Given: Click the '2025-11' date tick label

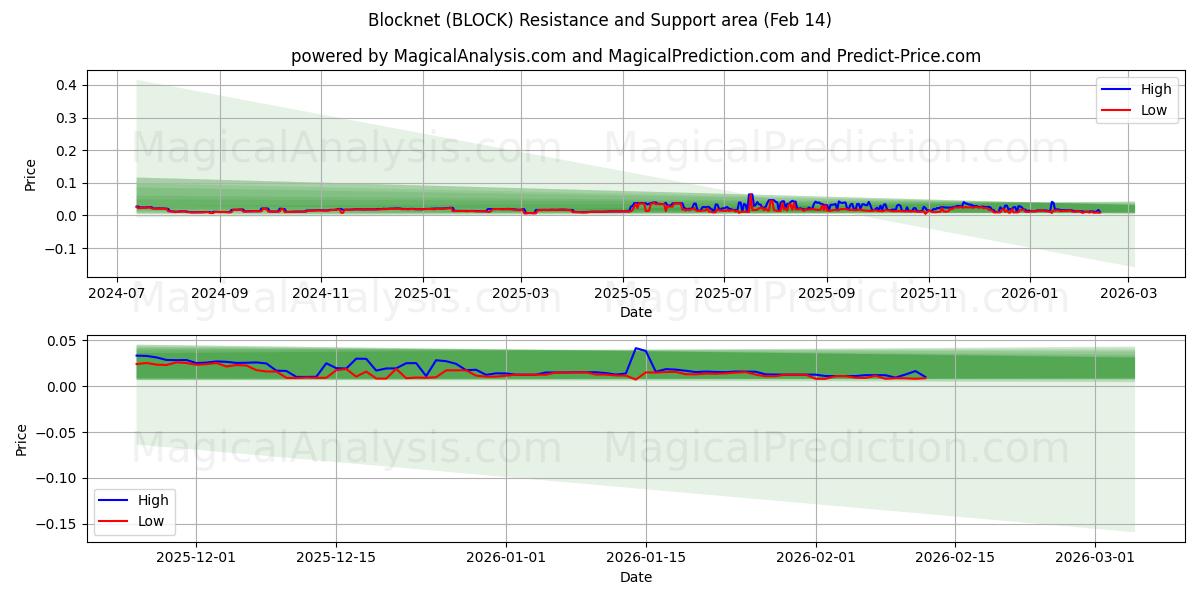Looking at the screenshot, I should (929, 294).
